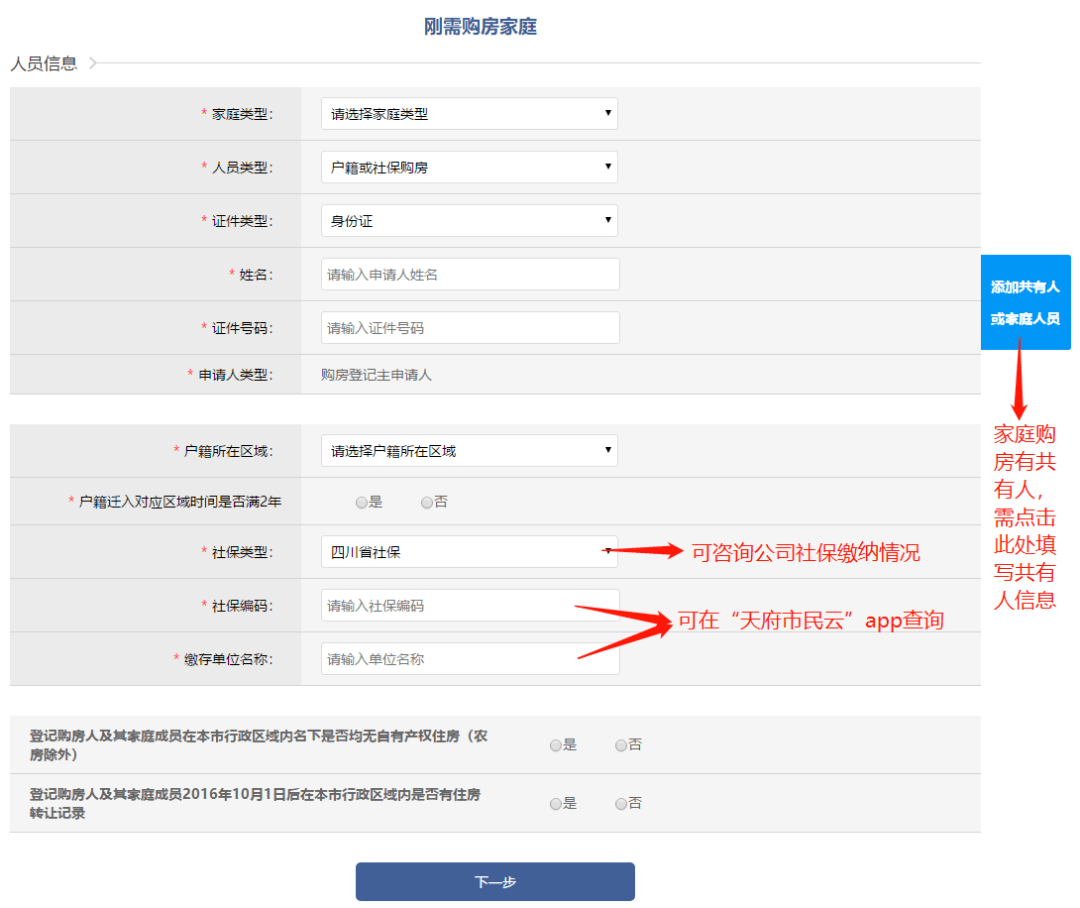1080x908 pixels.
Task: Click the blue 添加共有人或家庭人员 button
Action: click(1025, 303)
